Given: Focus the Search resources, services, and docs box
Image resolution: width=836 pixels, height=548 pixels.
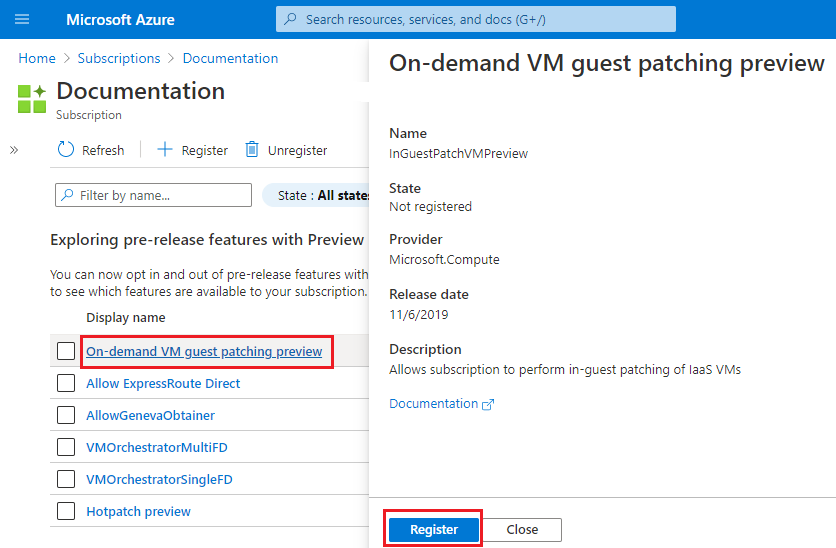Looking at the screenshot, I should 476,19.
